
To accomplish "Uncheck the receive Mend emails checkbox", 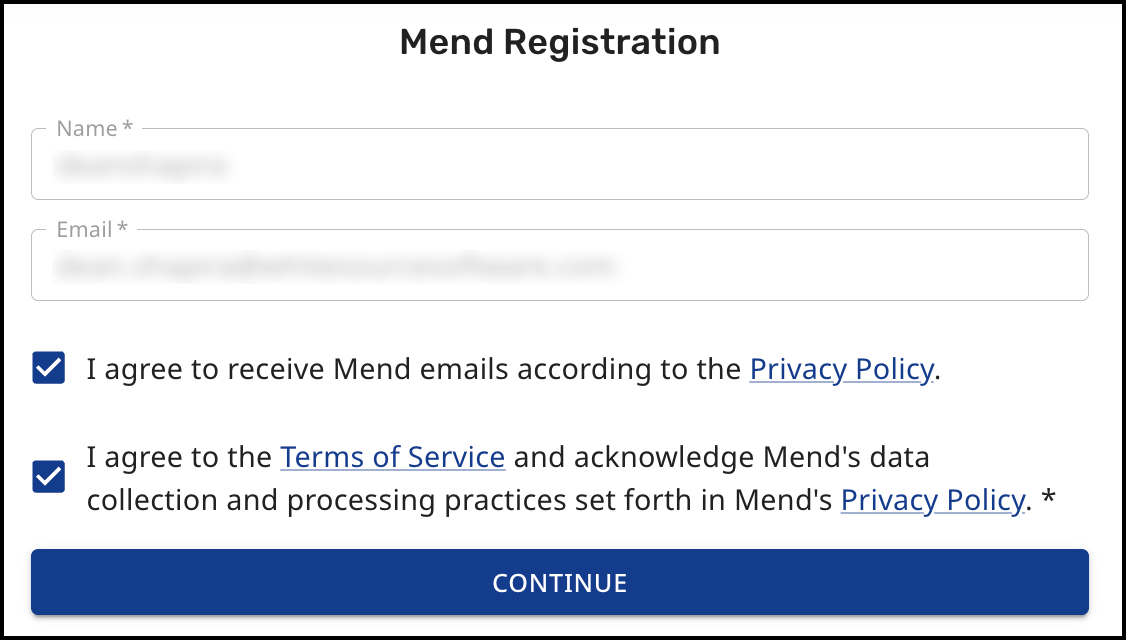I will [49, 369].
